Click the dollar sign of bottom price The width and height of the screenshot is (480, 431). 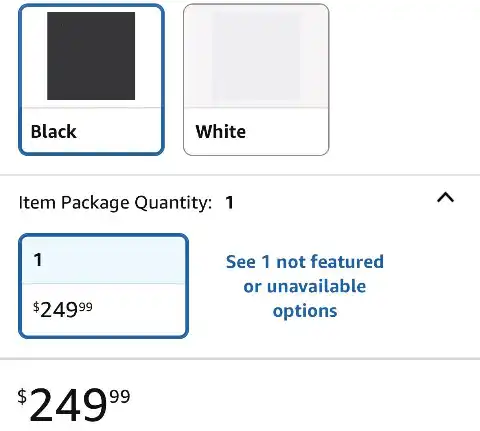(x=22, y=397)
